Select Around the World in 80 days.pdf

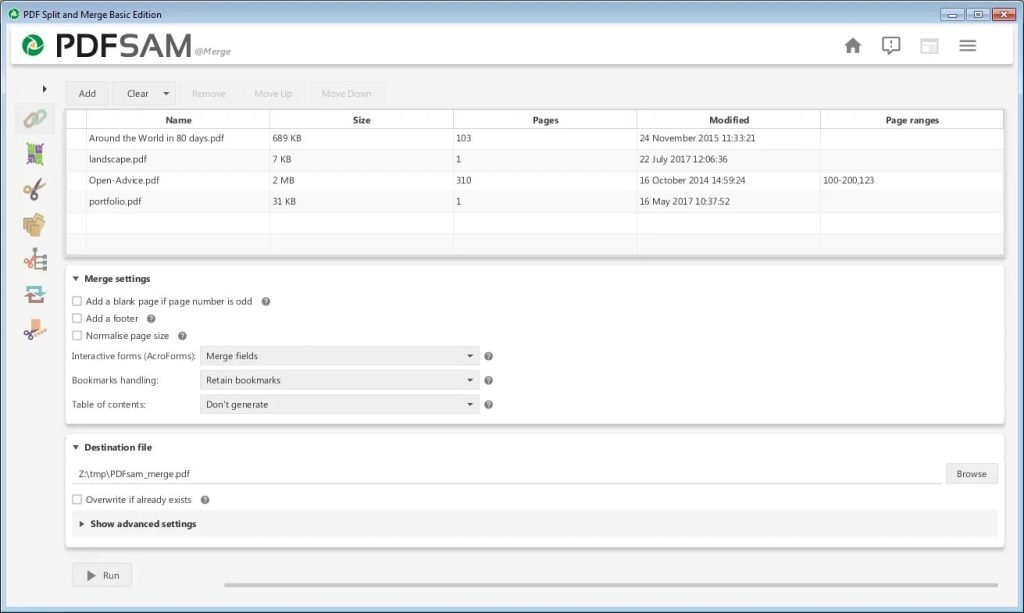(x=535, y=138)
